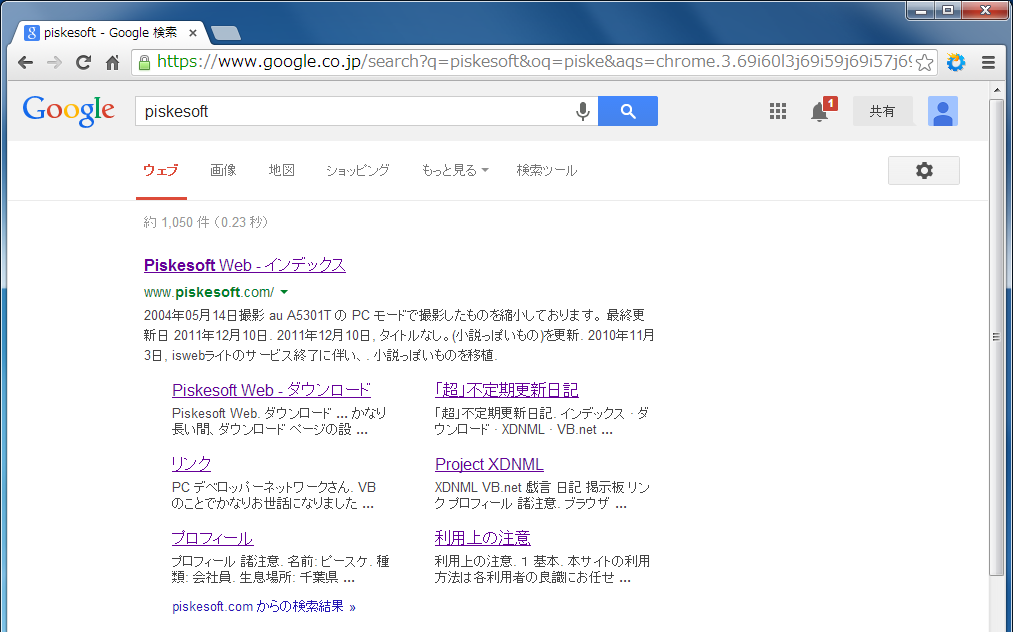1013x632 pixels.
Task: Switch to the 地図 maps tab
Action: pos(282,171)
